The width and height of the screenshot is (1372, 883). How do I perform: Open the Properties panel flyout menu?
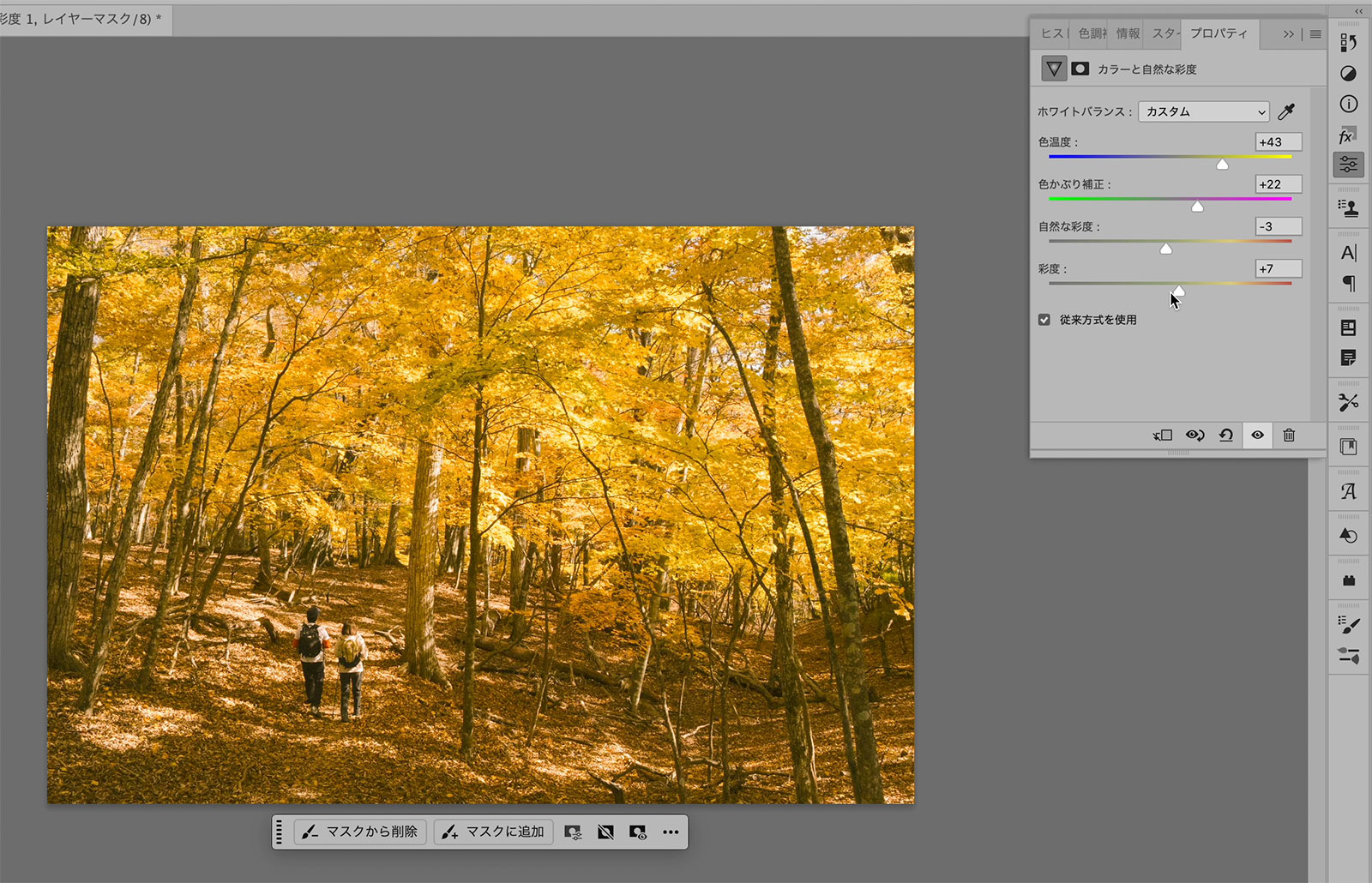click(1315, 34)
